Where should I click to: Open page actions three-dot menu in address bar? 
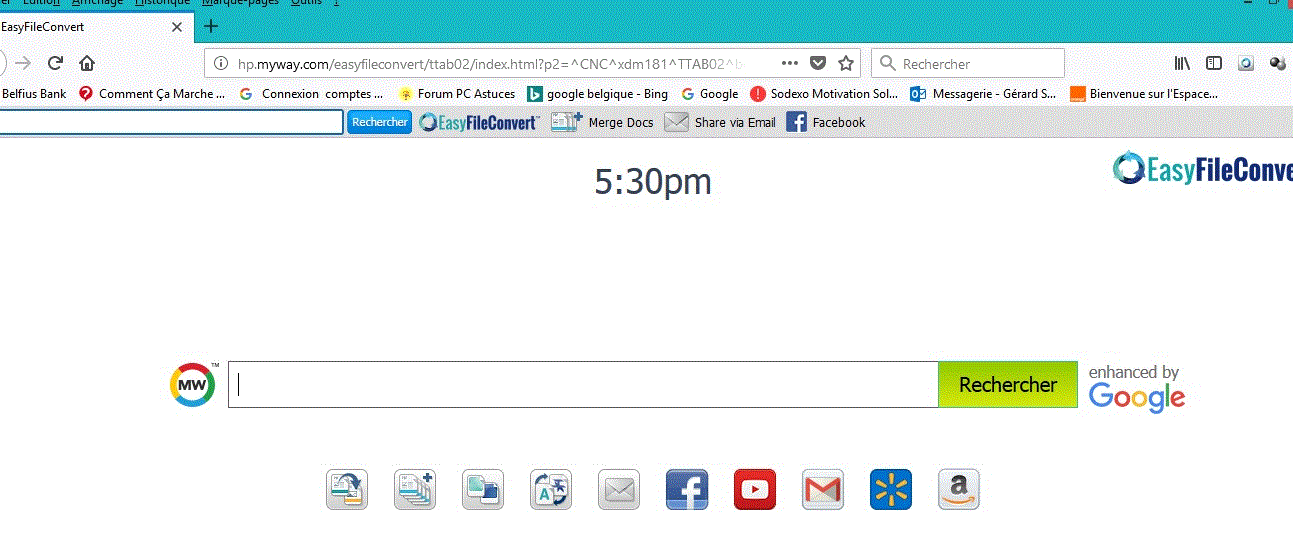coord(790,63)
